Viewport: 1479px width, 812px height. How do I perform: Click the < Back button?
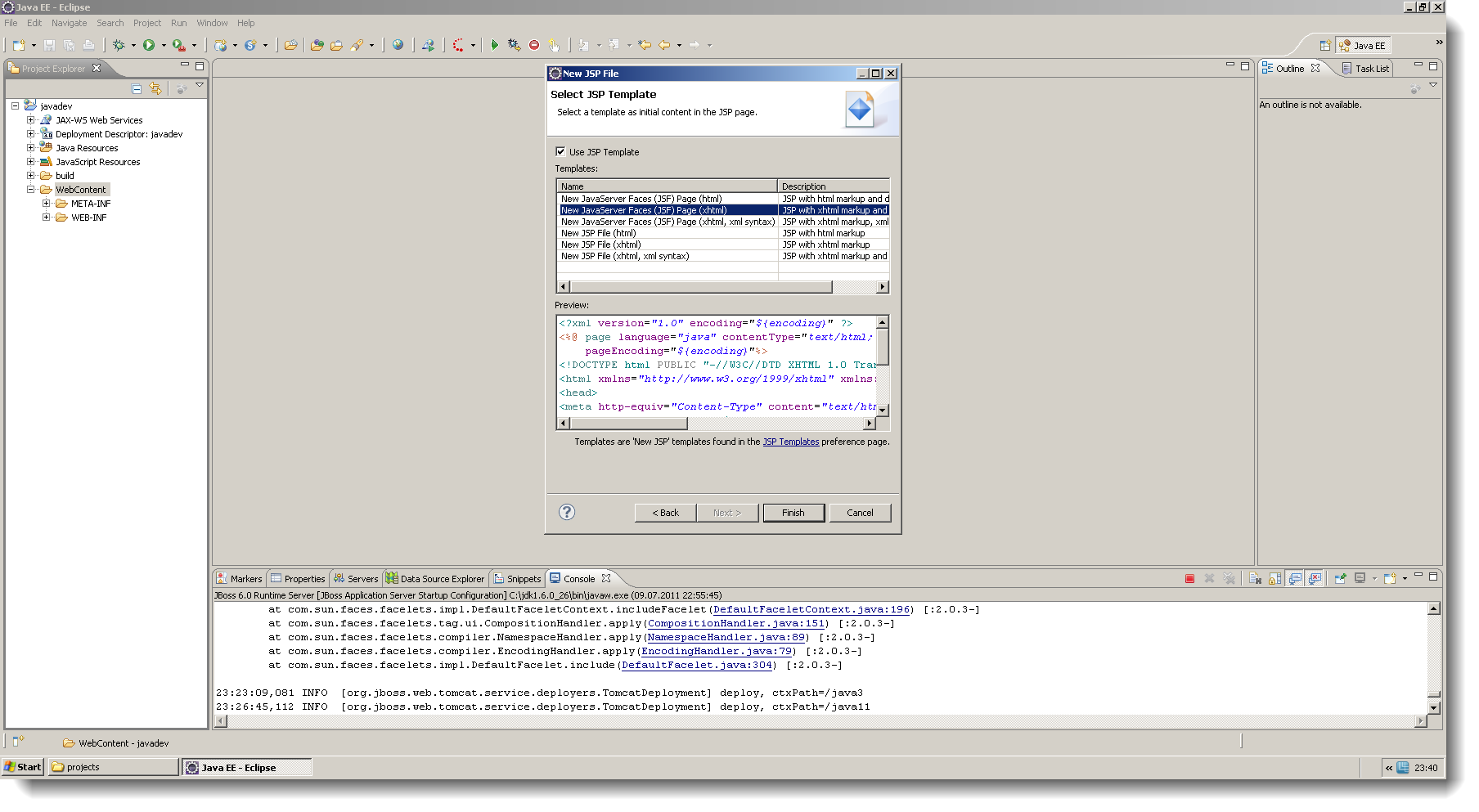click(665, 513)
